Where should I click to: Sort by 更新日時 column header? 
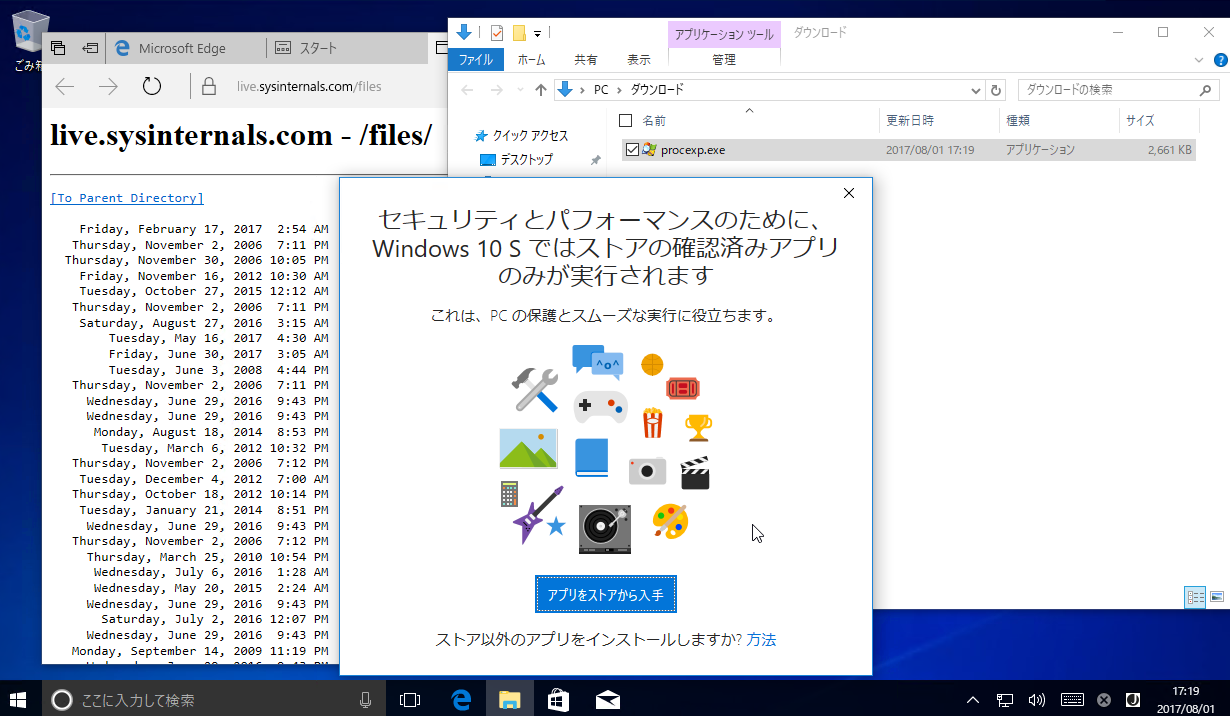tap(910, 120)
